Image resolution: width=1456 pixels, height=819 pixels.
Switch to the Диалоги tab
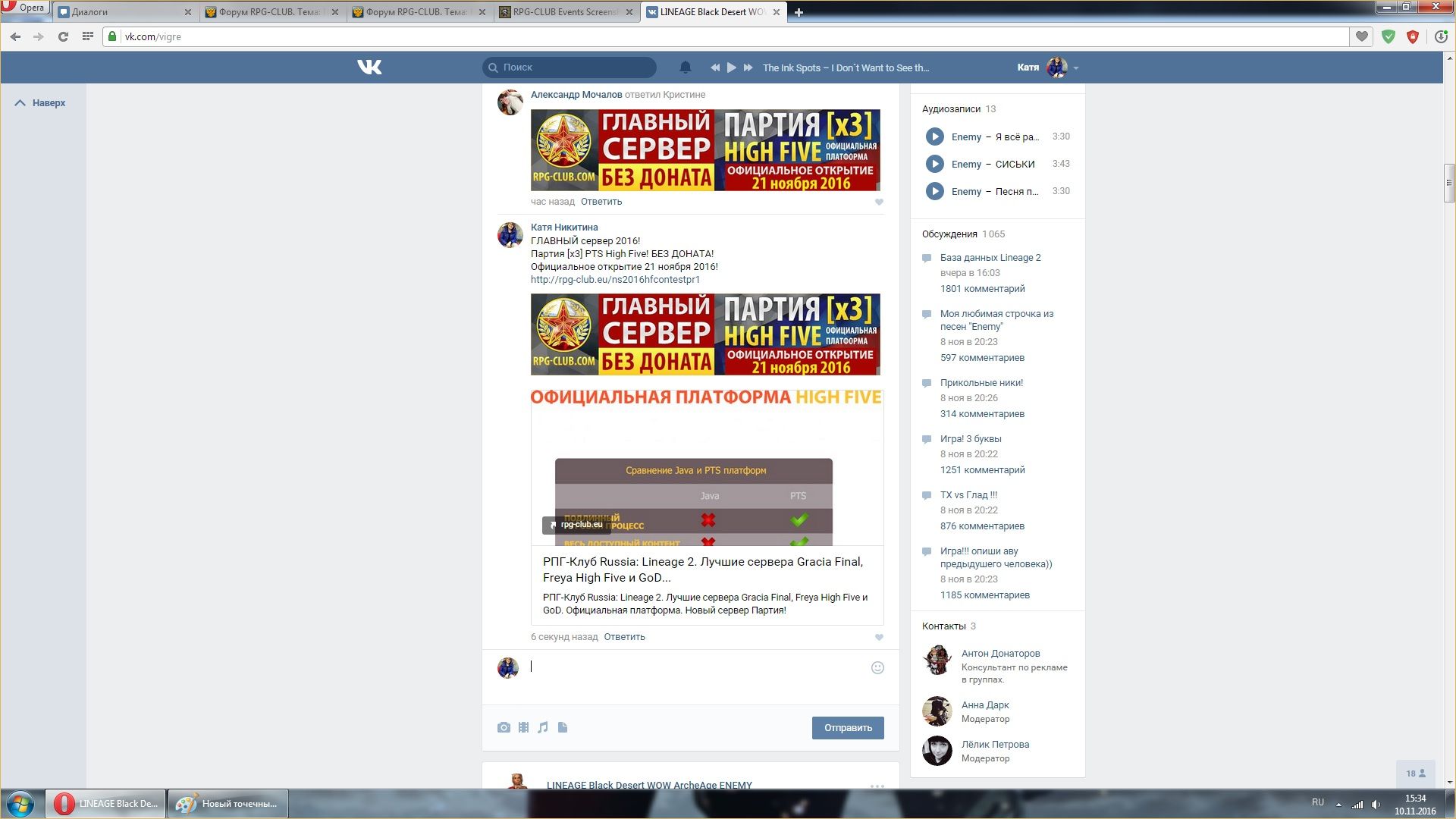124,12
